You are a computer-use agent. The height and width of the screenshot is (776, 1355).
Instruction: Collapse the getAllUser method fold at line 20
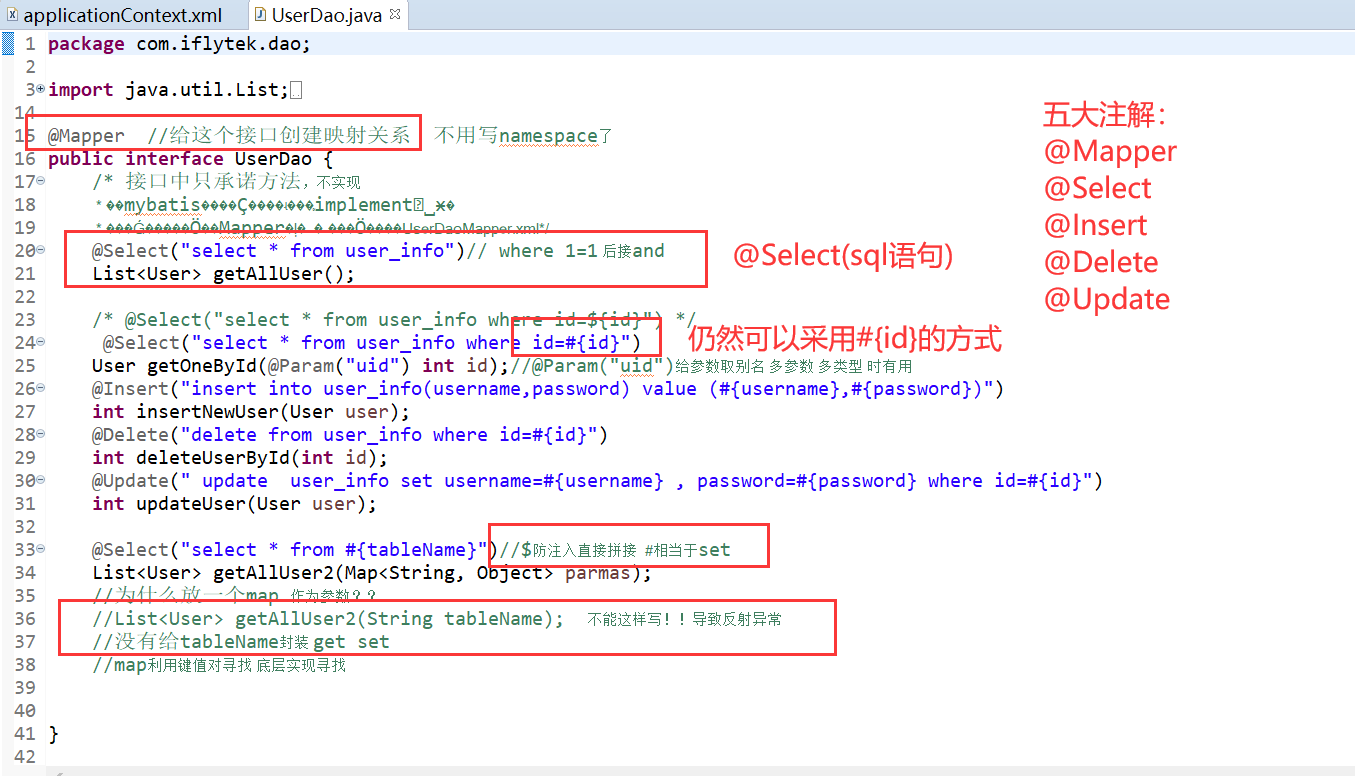tap(40, 250)
